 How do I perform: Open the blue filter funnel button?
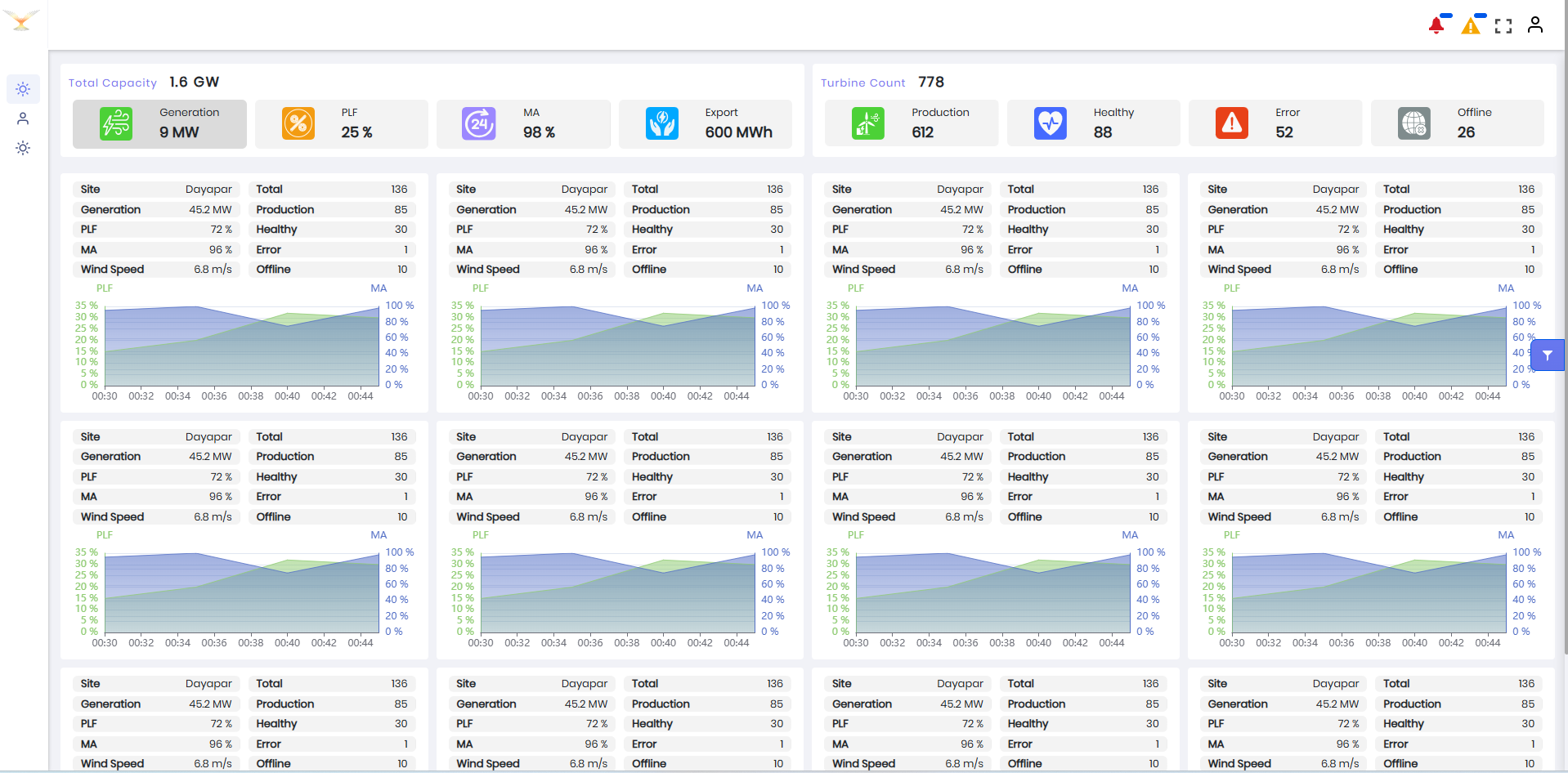click(1548, 355)
